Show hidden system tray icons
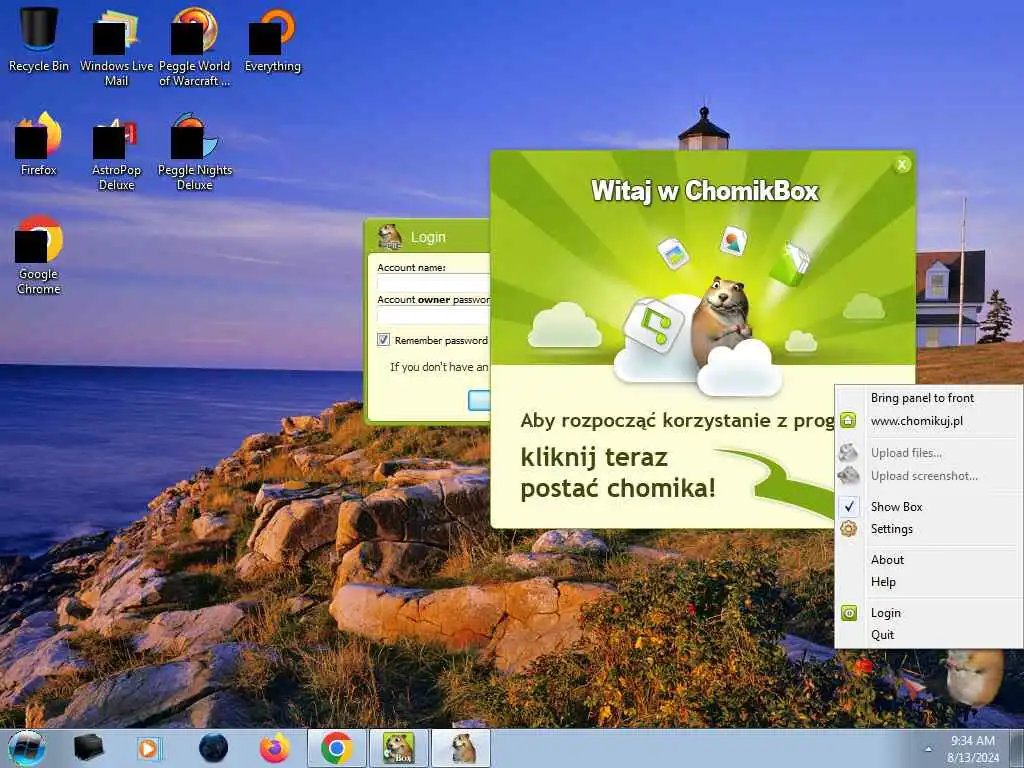 click(x=928, y=748)
